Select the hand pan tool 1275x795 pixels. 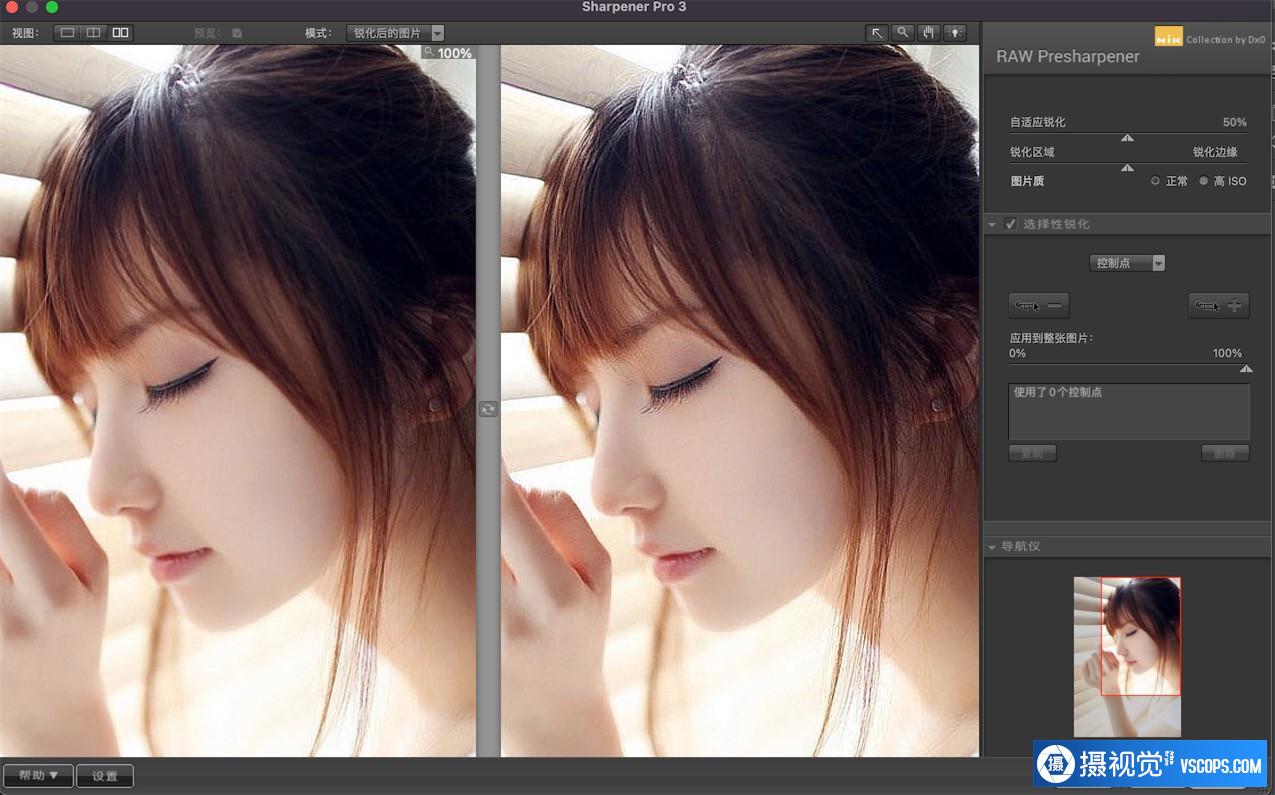(929, 33)
